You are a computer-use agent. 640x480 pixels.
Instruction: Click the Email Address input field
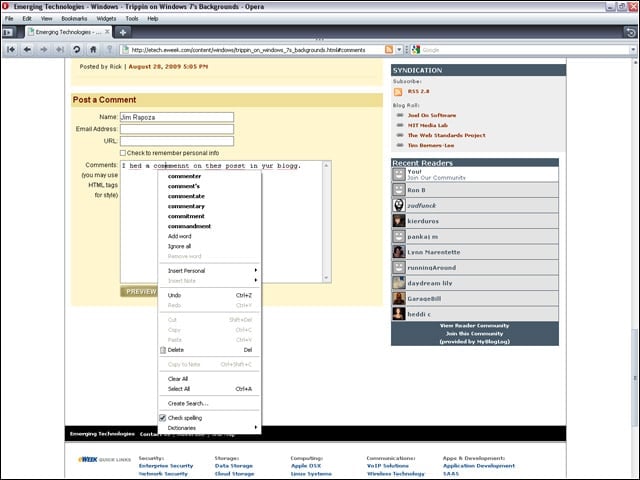point(177,129)
